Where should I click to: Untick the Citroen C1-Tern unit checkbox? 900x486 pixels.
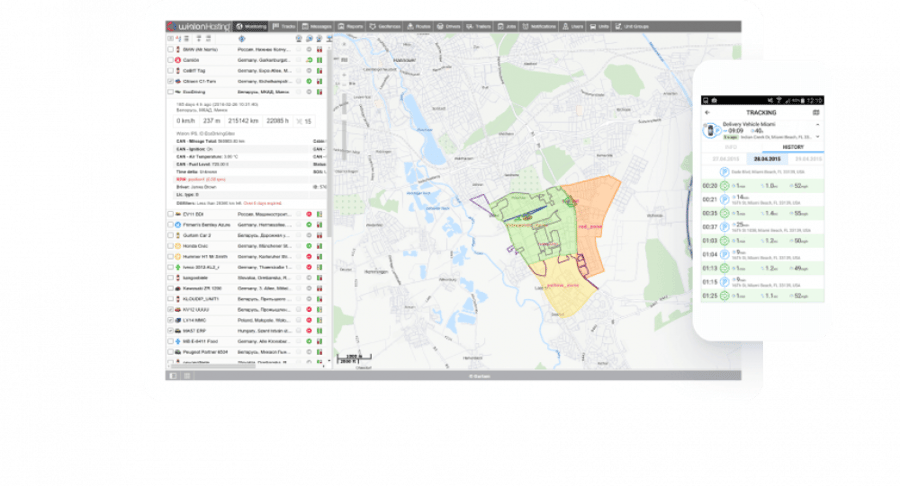[x=170, y=81]
